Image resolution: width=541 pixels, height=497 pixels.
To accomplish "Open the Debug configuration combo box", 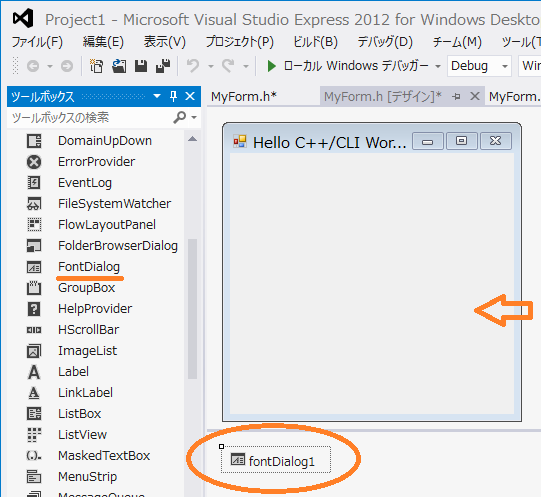I will (479, 66).
